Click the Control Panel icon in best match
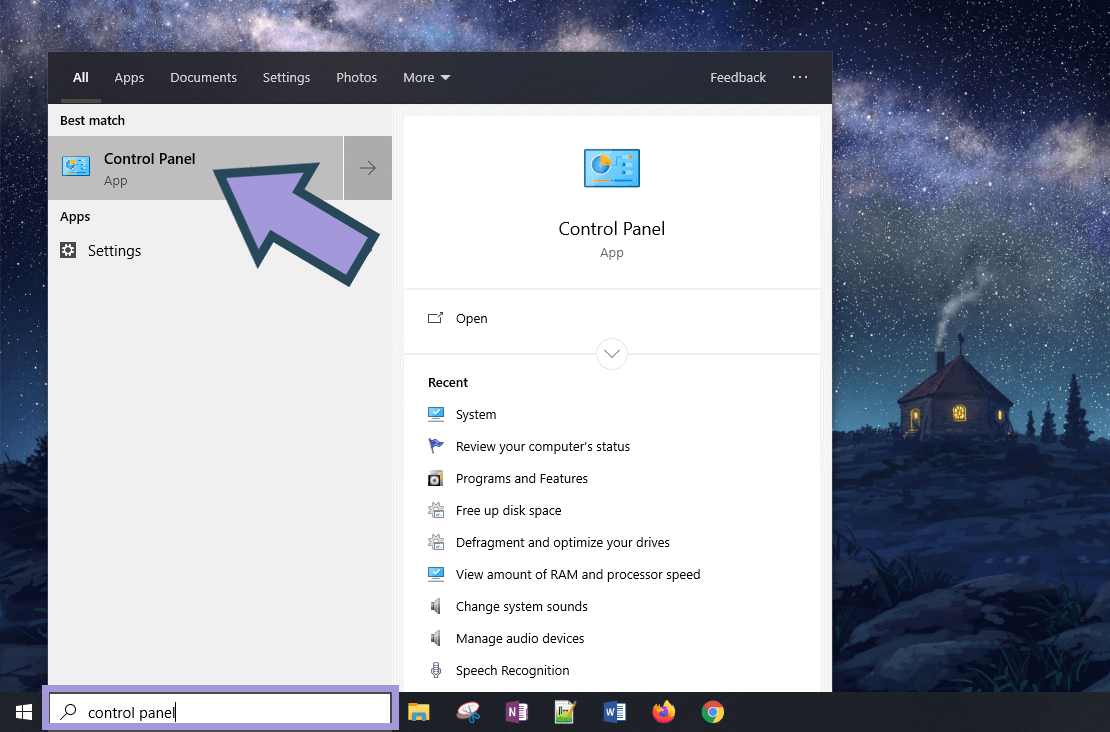Viewport: 1110px width, 732px height. point(76,167)
